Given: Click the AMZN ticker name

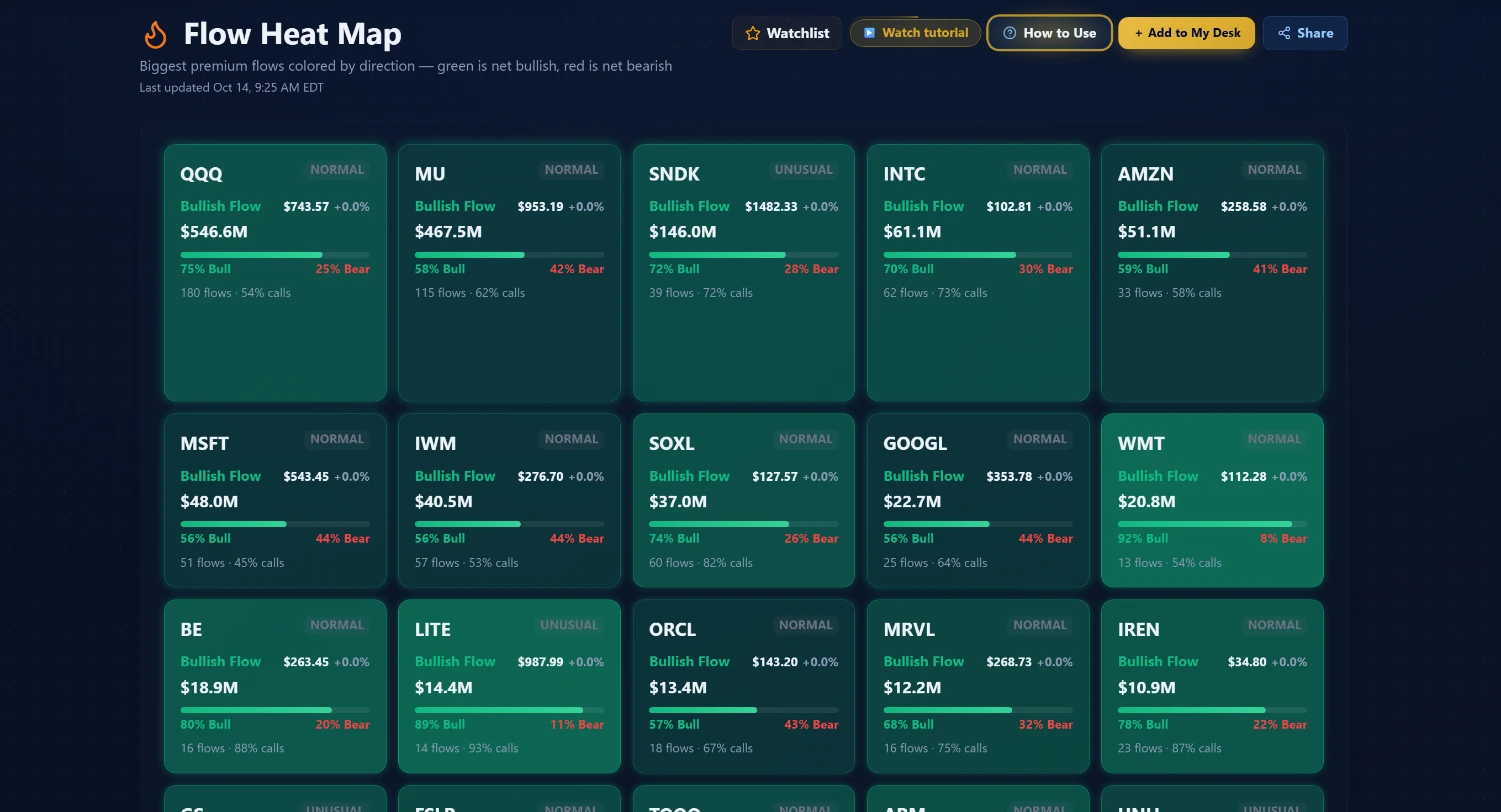Looking at the screenshot, I should (x=1146, y=174).
